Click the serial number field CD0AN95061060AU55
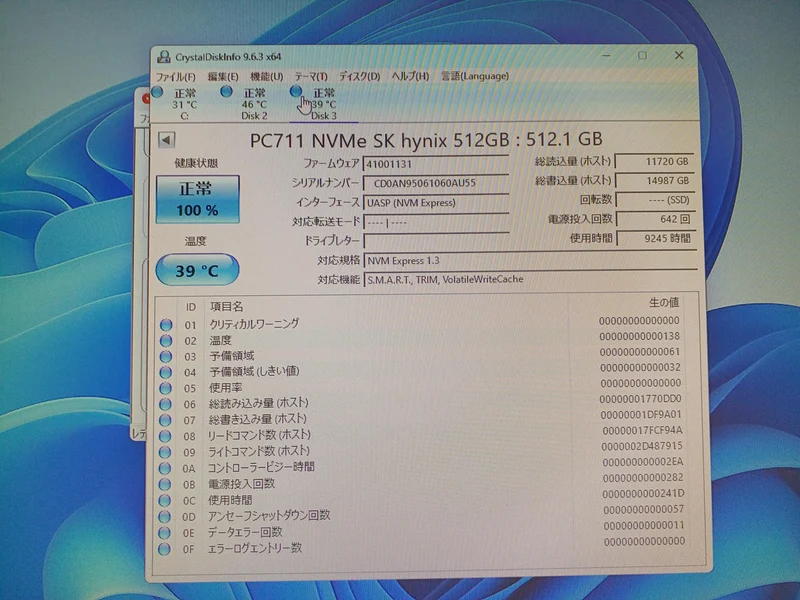The image size is (800, 600). pos(436,183)
